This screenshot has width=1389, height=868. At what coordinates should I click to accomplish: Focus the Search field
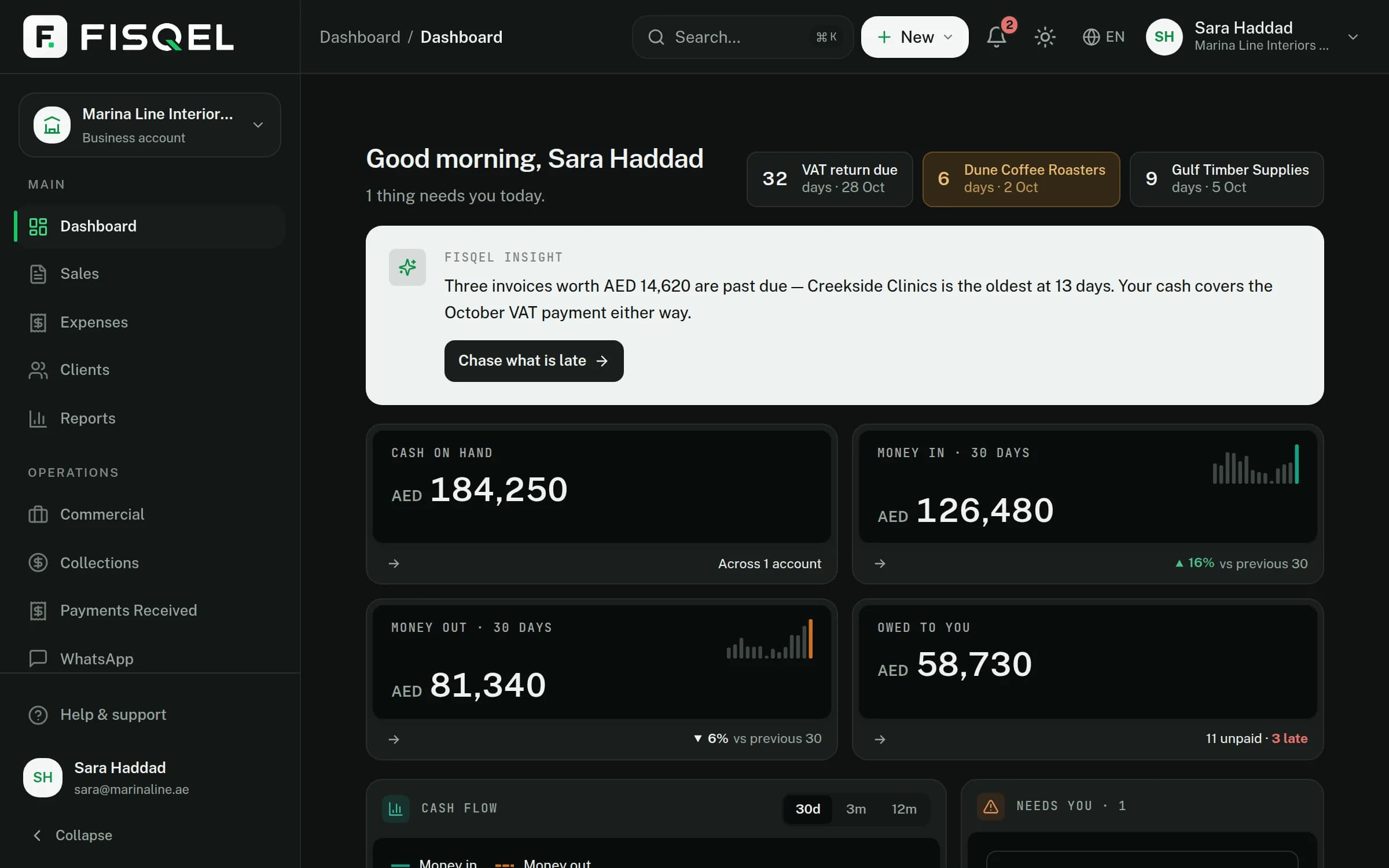pyautogui.click(x=743, y=37)
